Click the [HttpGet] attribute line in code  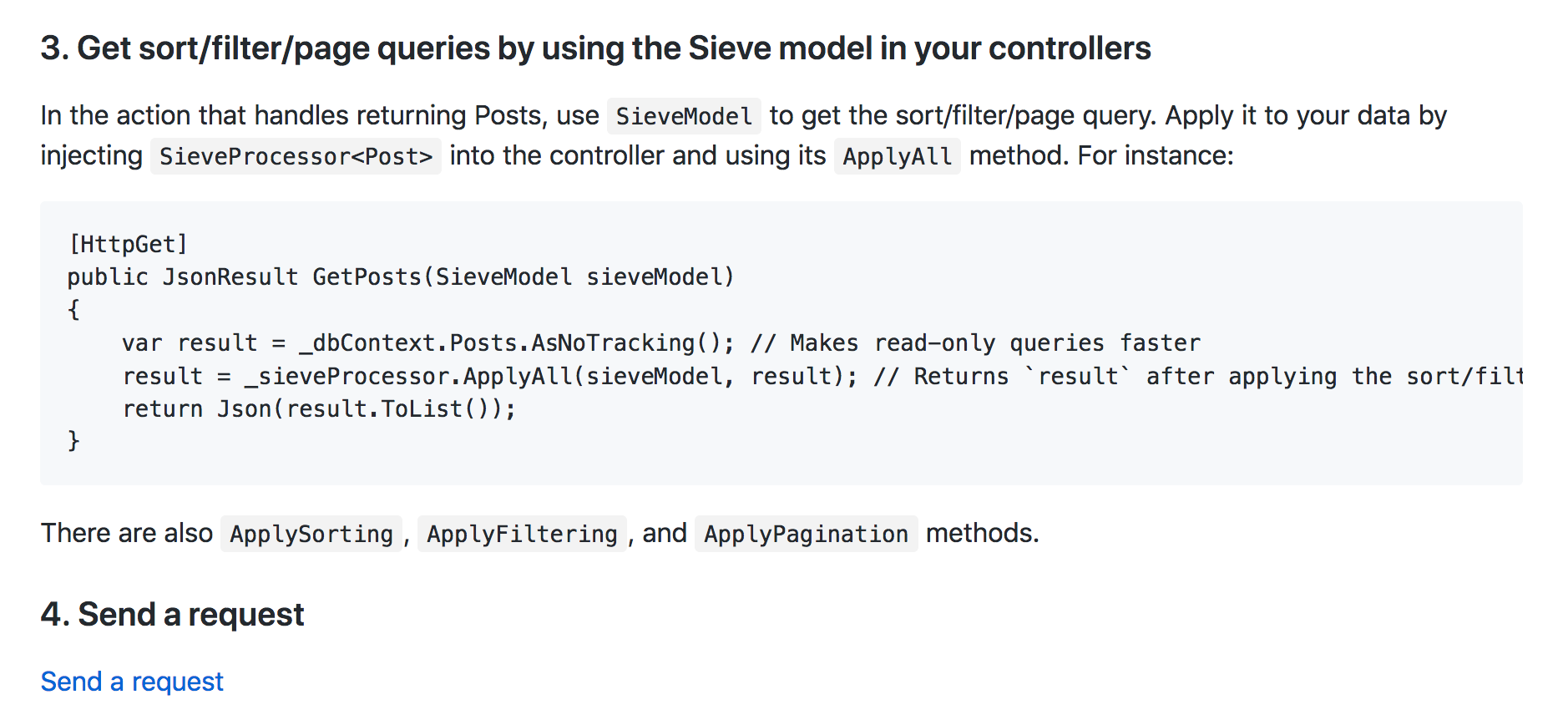click(128, 244)
